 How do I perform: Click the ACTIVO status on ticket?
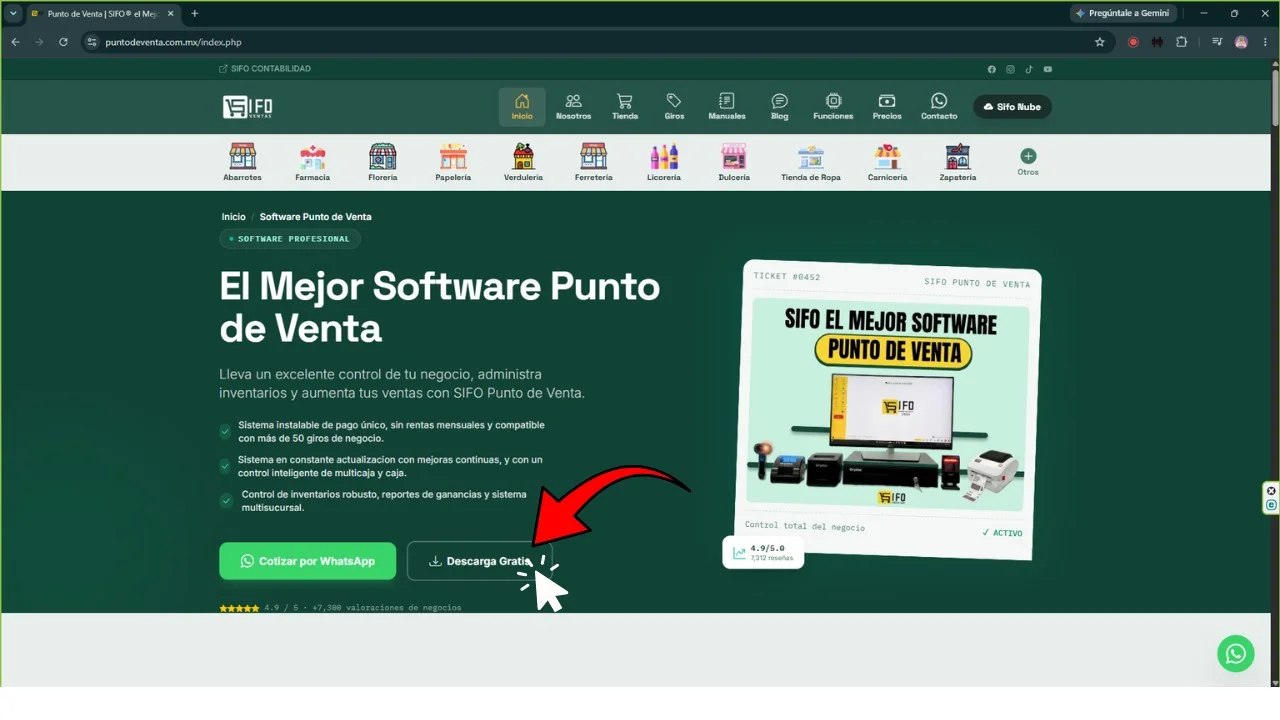1002,533
